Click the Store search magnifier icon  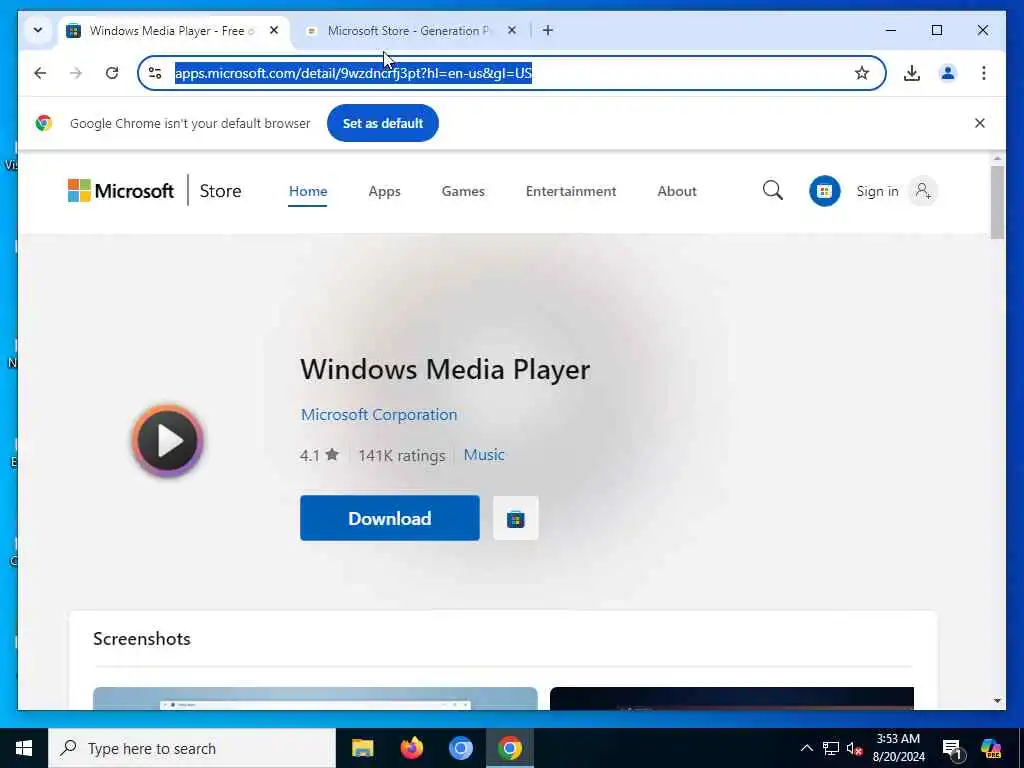click(x=773, y=190)
